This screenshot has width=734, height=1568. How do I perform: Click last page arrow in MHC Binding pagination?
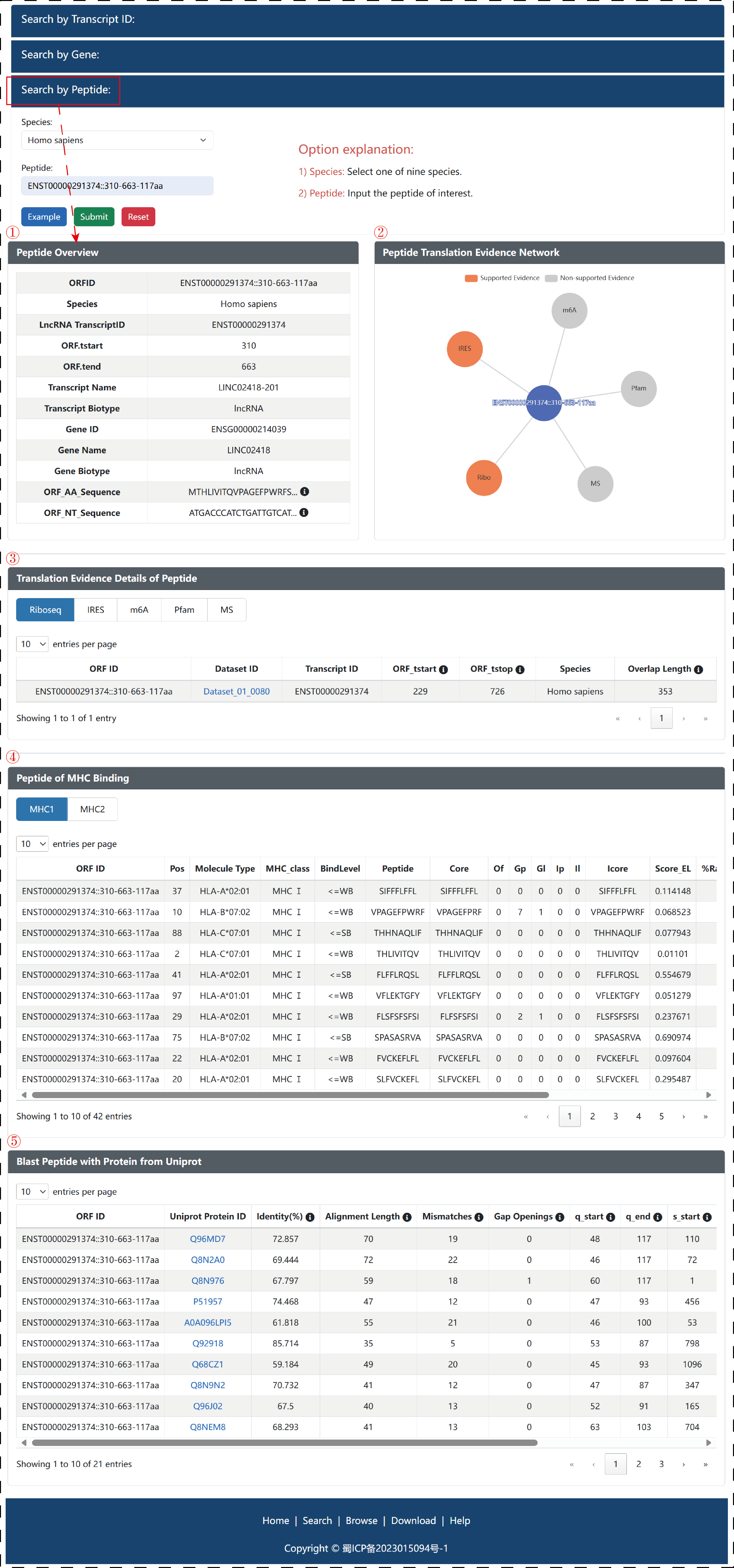point(705,1116)
